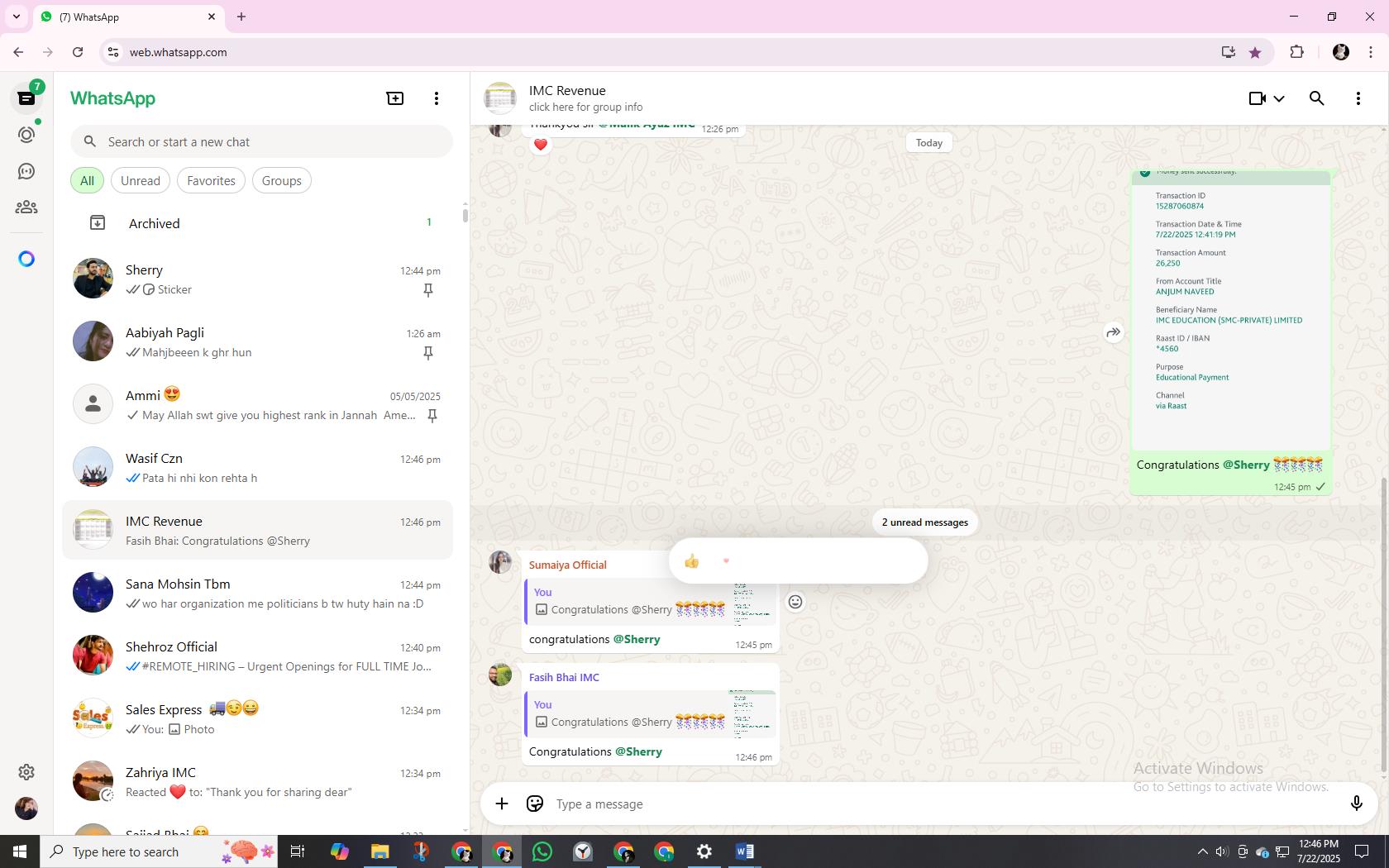Select the All filter chip
The image size is (1389, 868).
(x=87, y=181)
